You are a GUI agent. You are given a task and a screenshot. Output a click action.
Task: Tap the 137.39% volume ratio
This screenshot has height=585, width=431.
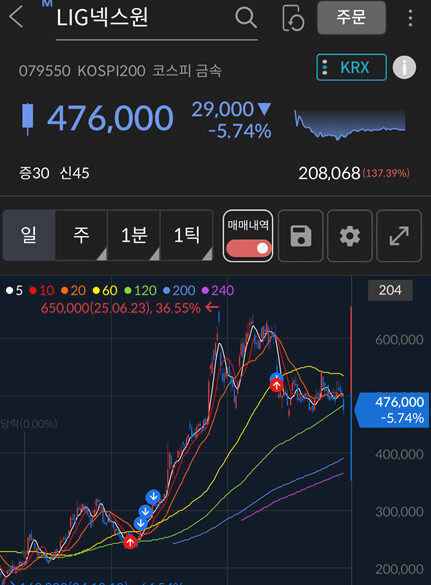[x=386, y=173]
